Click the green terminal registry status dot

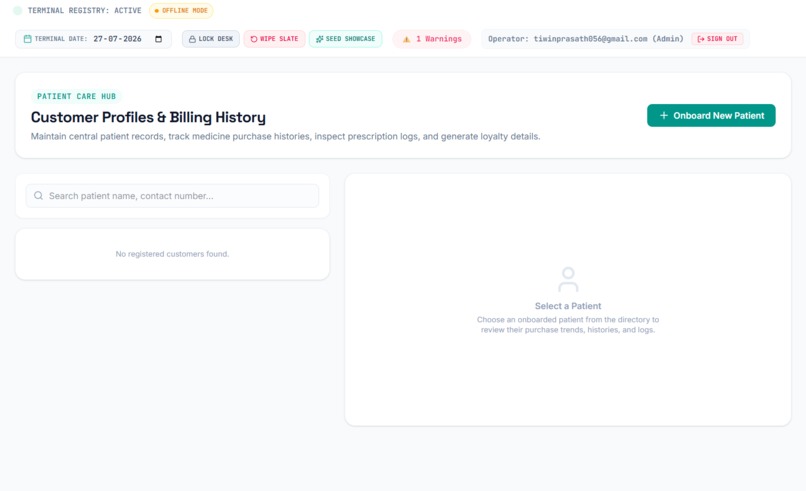[x=17, y=10]
